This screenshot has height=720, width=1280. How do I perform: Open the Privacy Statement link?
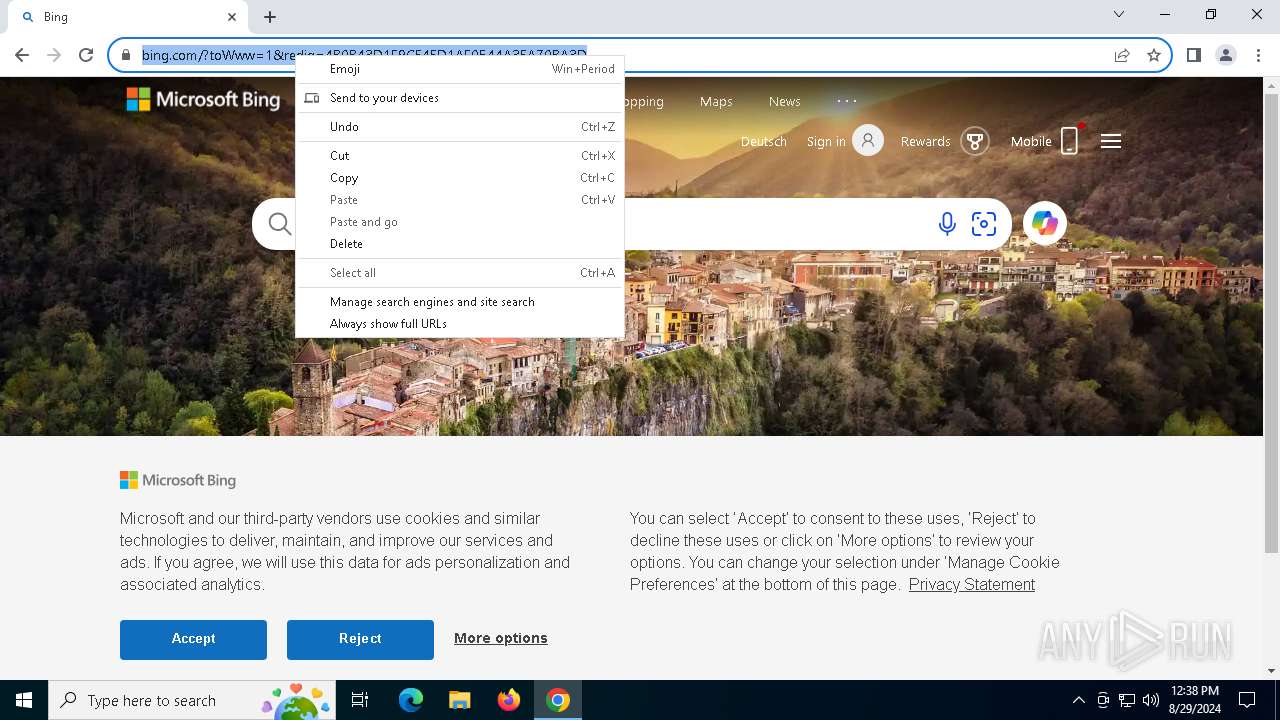point(972,585)
